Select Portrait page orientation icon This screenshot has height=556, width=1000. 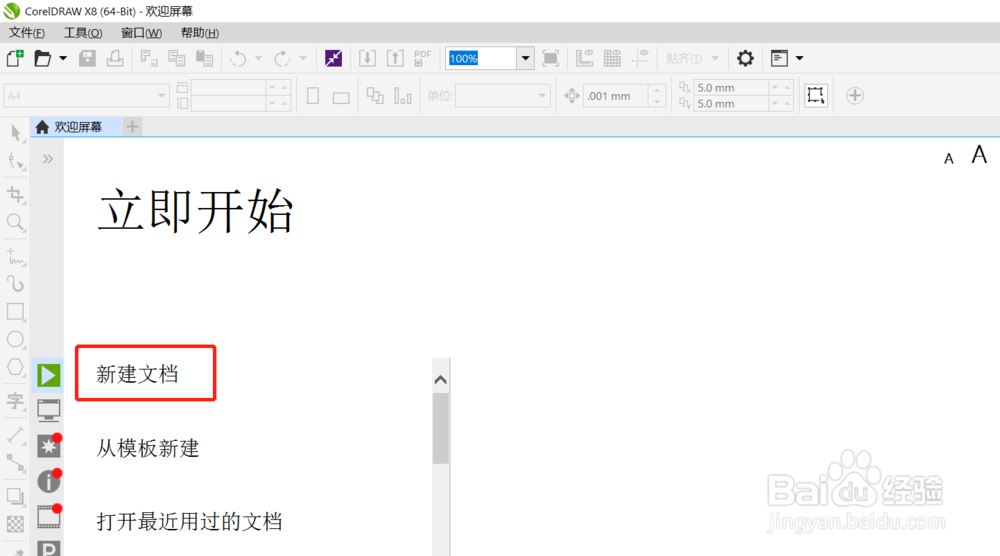pyautogui.click(x=313, y=96)
